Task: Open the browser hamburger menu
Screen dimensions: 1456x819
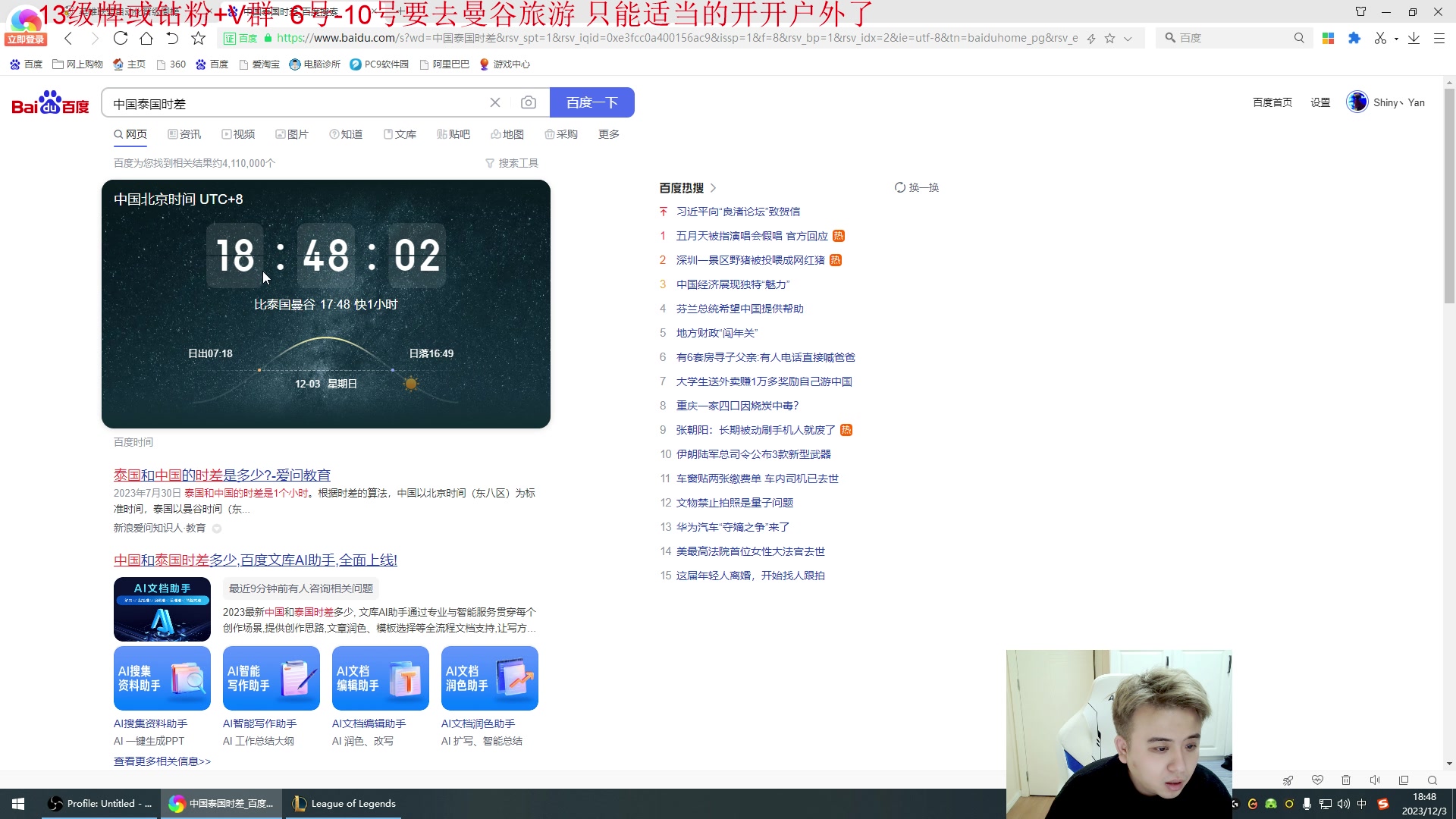Action: pyautogui.click(x=1439, y=38)
